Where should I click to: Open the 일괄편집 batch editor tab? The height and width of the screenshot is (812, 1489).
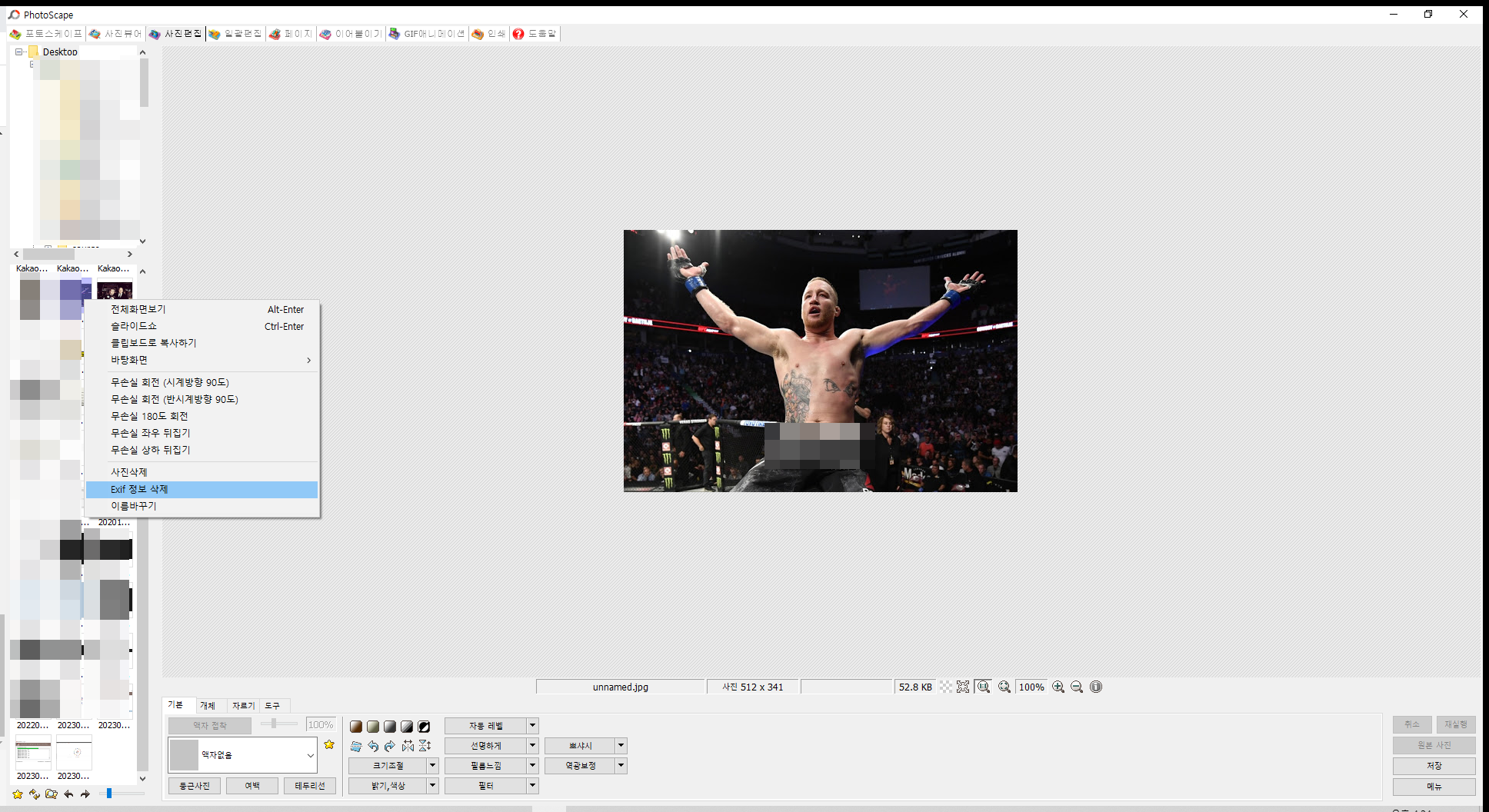click(235, 34)
